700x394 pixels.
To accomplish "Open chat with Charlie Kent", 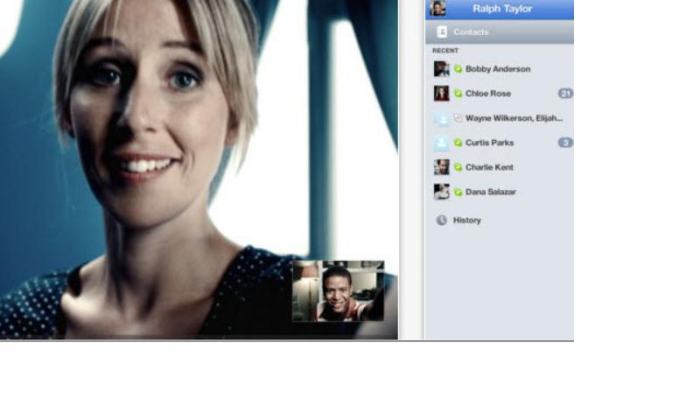I will [500, 167].
